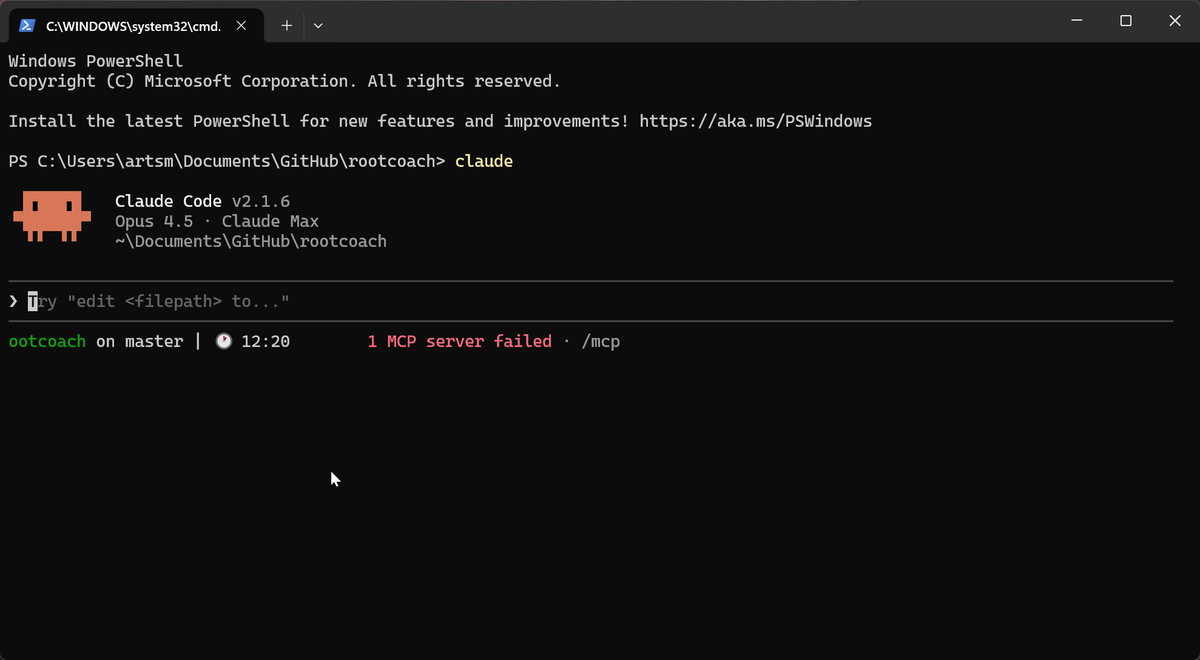Click the prompt chevron symbol

click(13, 301)
